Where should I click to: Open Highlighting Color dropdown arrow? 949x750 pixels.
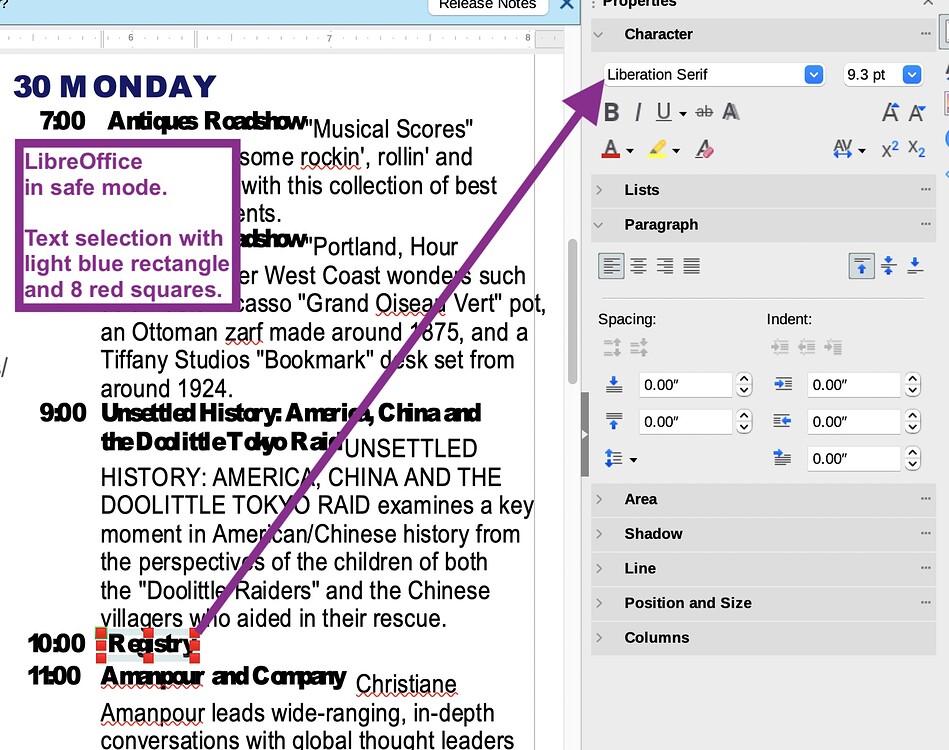pyautogui.click(x=676, y=151)
